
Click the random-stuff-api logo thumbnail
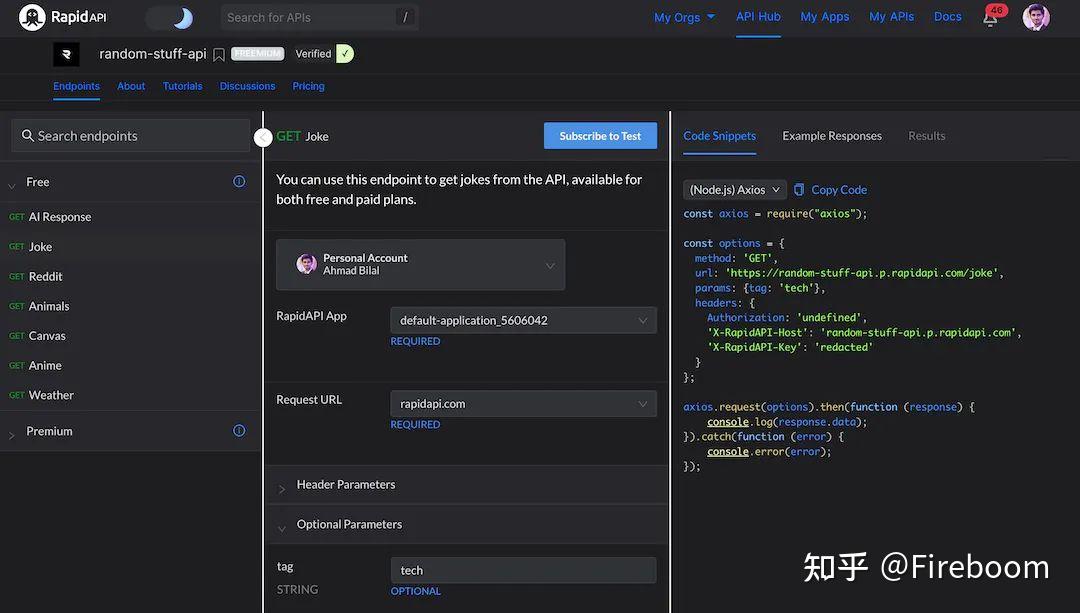point(66,54)
